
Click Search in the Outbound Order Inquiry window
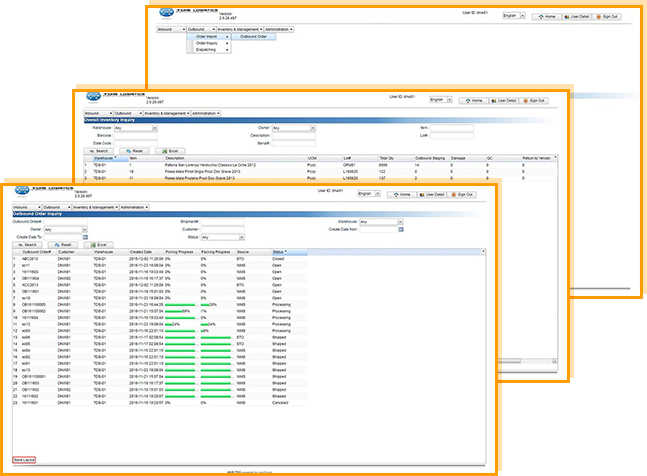click(x=27, y=244)
